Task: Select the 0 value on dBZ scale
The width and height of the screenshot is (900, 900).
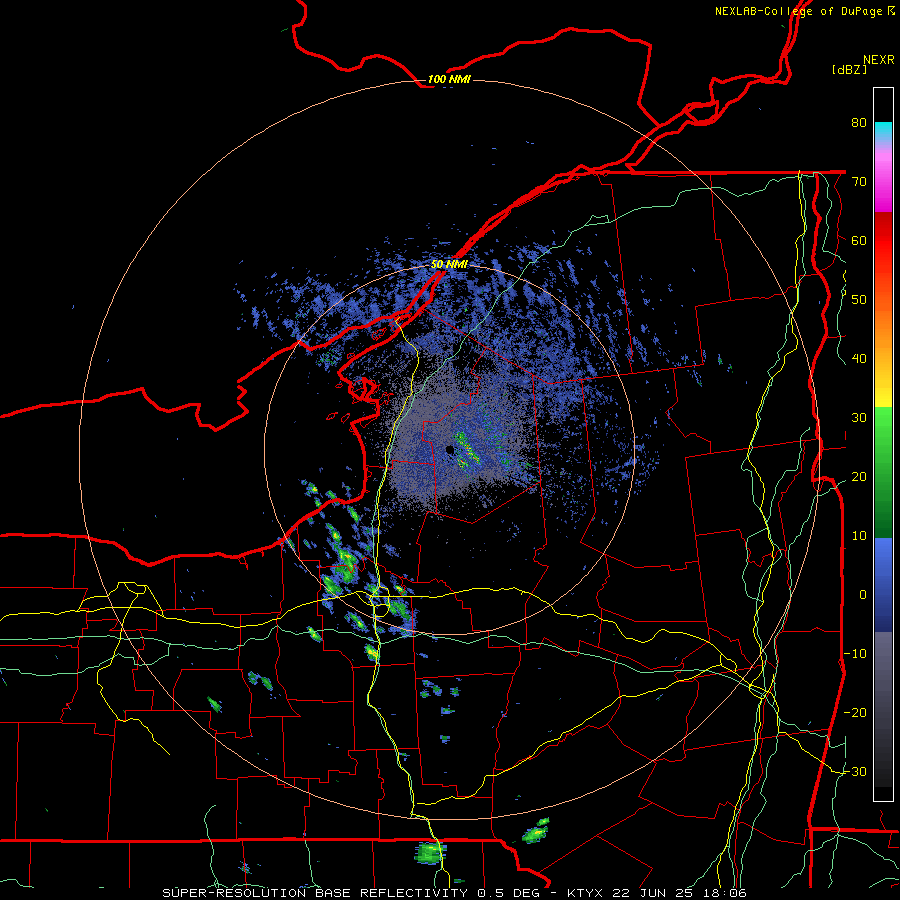Action: (x=863, y=595)
